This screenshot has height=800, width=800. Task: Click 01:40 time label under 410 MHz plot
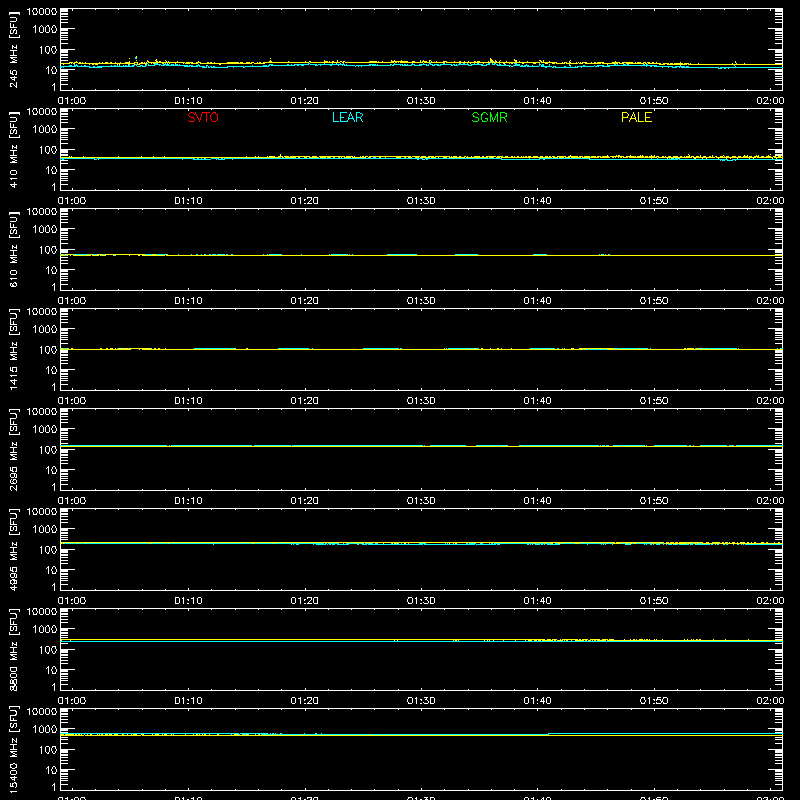tap(537, 201)
